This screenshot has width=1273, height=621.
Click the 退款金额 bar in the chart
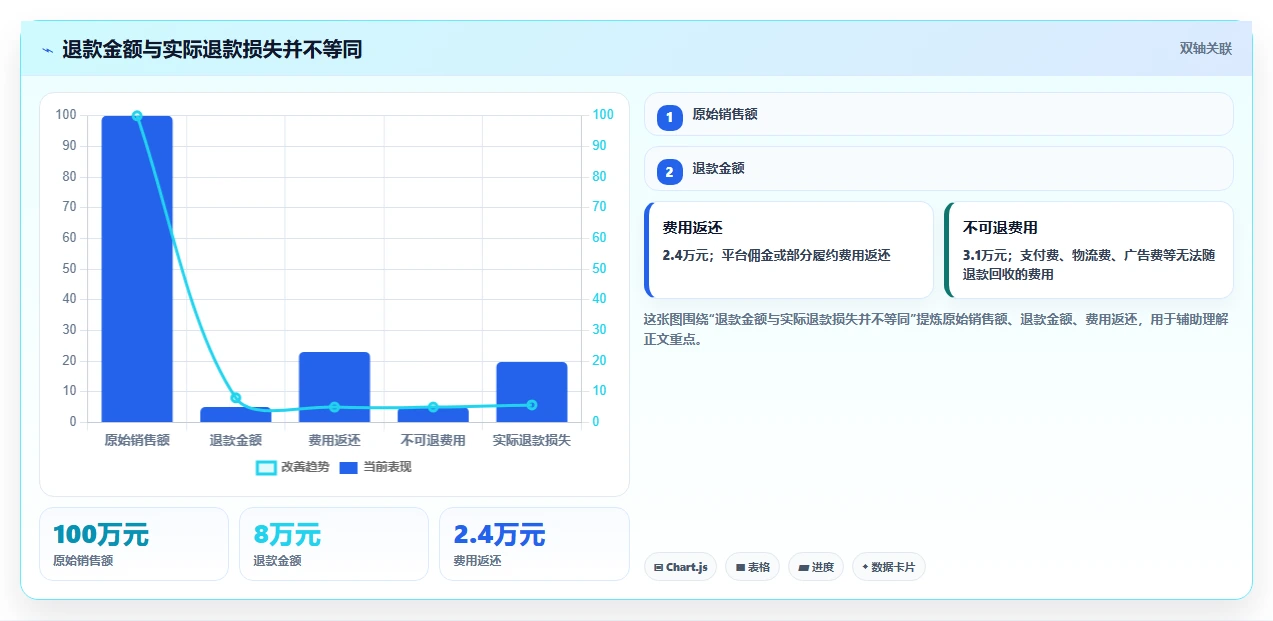(236, 415)
